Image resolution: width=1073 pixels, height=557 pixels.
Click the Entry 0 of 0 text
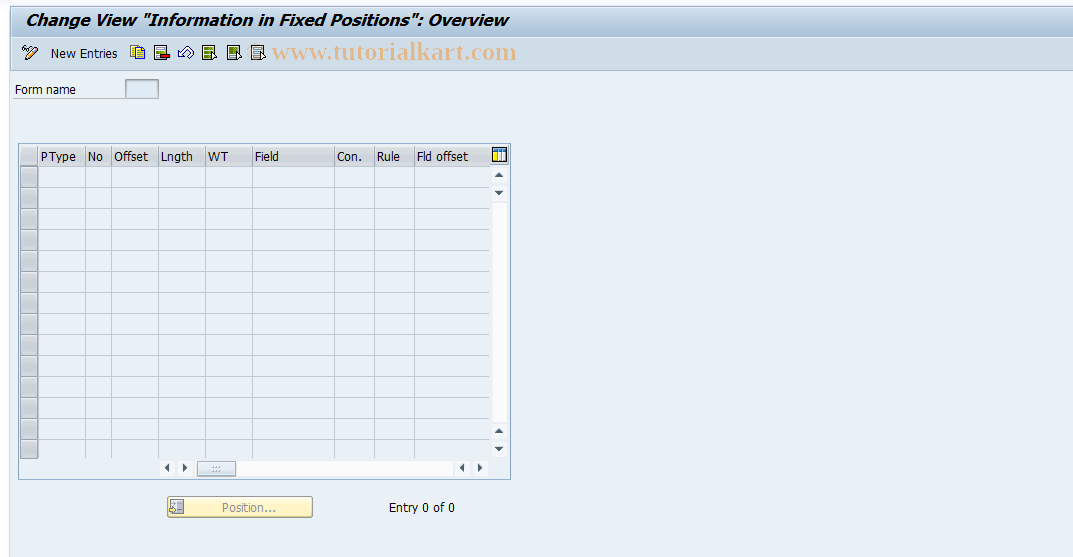[x=422, y=508]
